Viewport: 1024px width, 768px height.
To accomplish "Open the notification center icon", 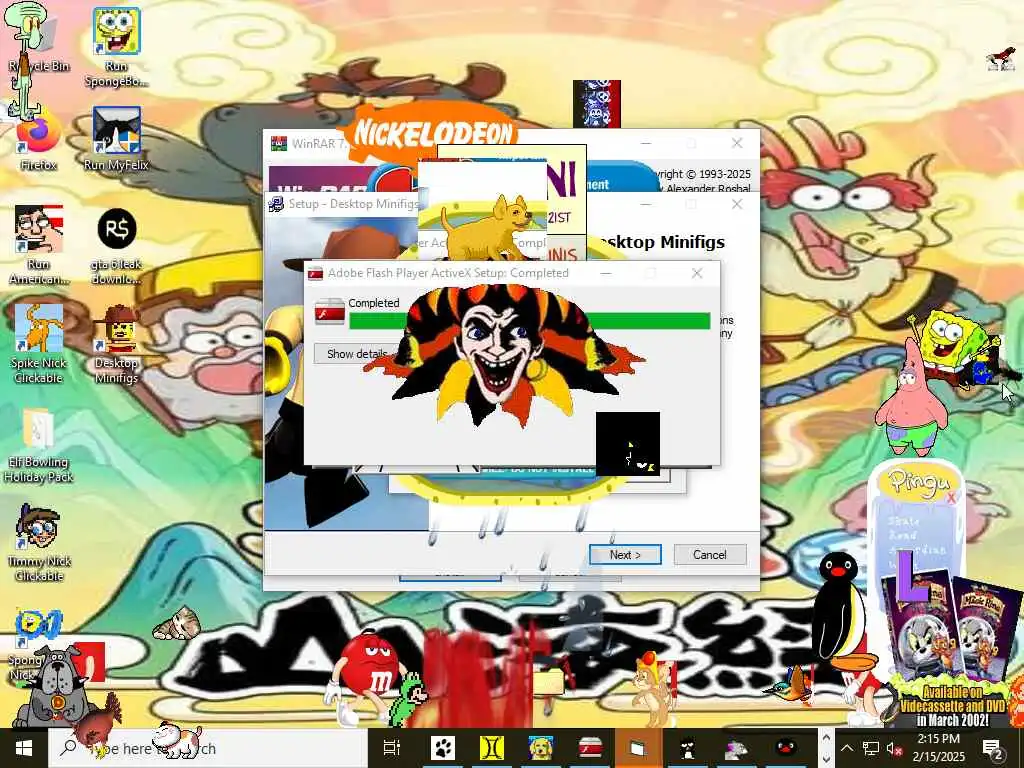I will (x=993, y=748).
